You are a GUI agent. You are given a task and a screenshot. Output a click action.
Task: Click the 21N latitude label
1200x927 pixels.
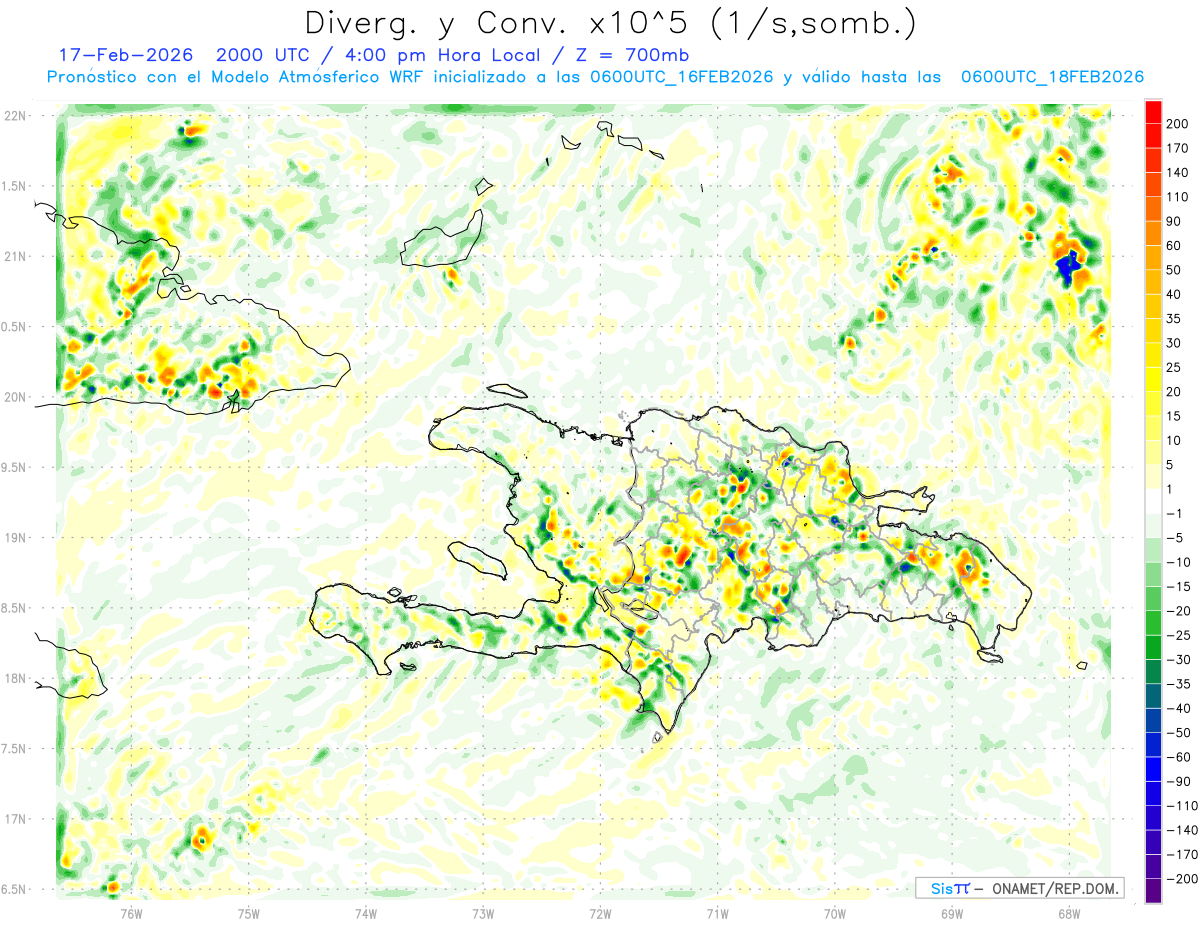click(16, 256)
